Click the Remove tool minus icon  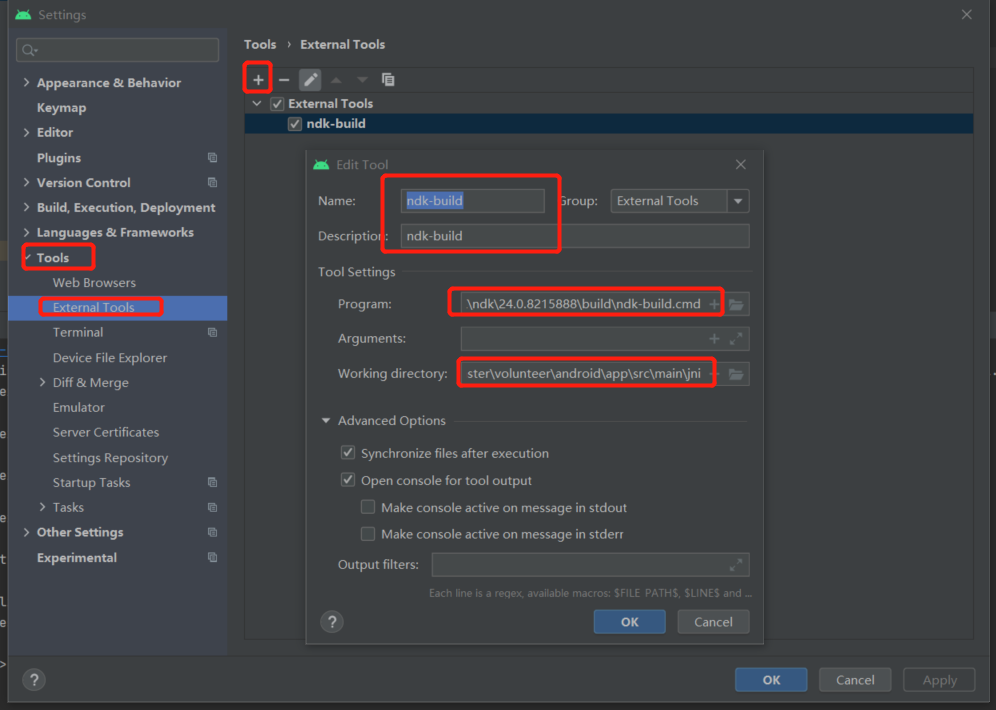tap(286, 79)
